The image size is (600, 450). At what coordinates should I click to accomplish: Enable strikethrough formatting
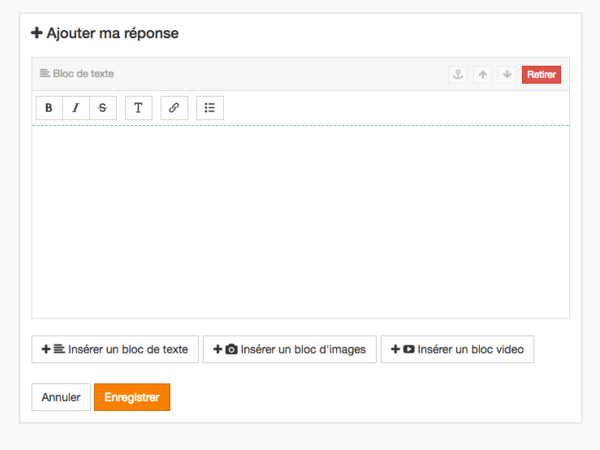102,108
